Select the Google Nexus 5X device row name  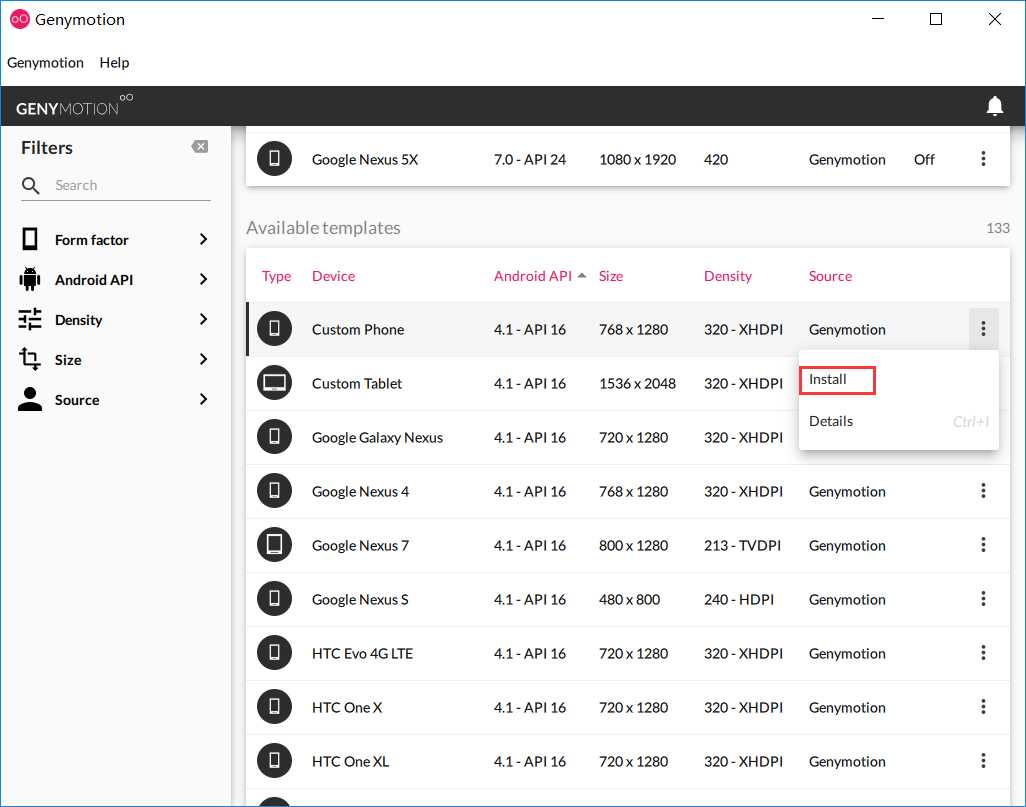coord(364,160)
